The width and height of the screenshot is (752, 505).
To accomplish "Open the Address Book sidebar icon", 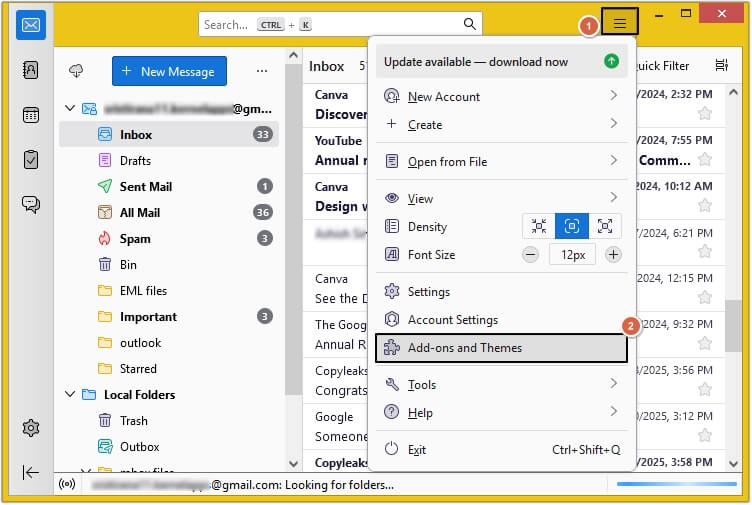I will pos(30,70).
